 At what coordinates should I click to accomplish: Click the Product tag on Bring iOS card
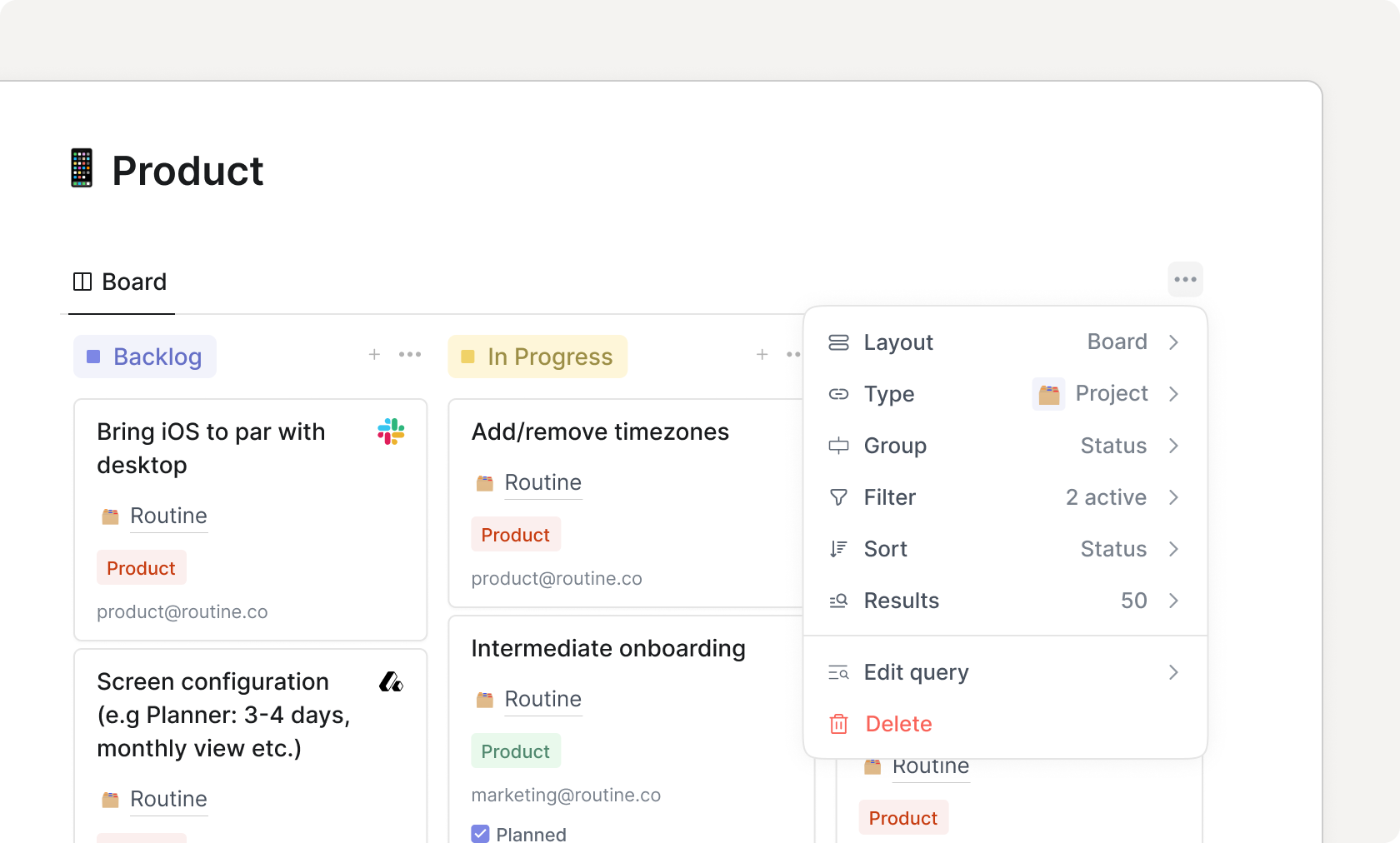click(142, 568)
